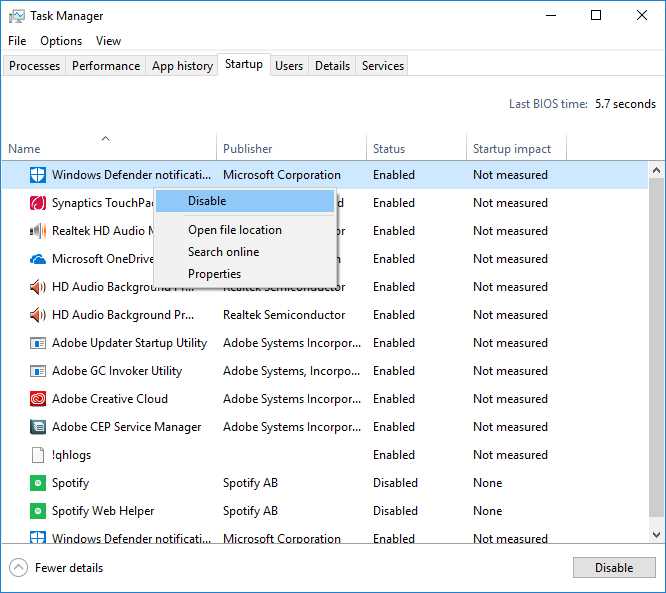666x593 pixels.
Task: Switch to the Performance tab
Action: click(x=106, y=66)
